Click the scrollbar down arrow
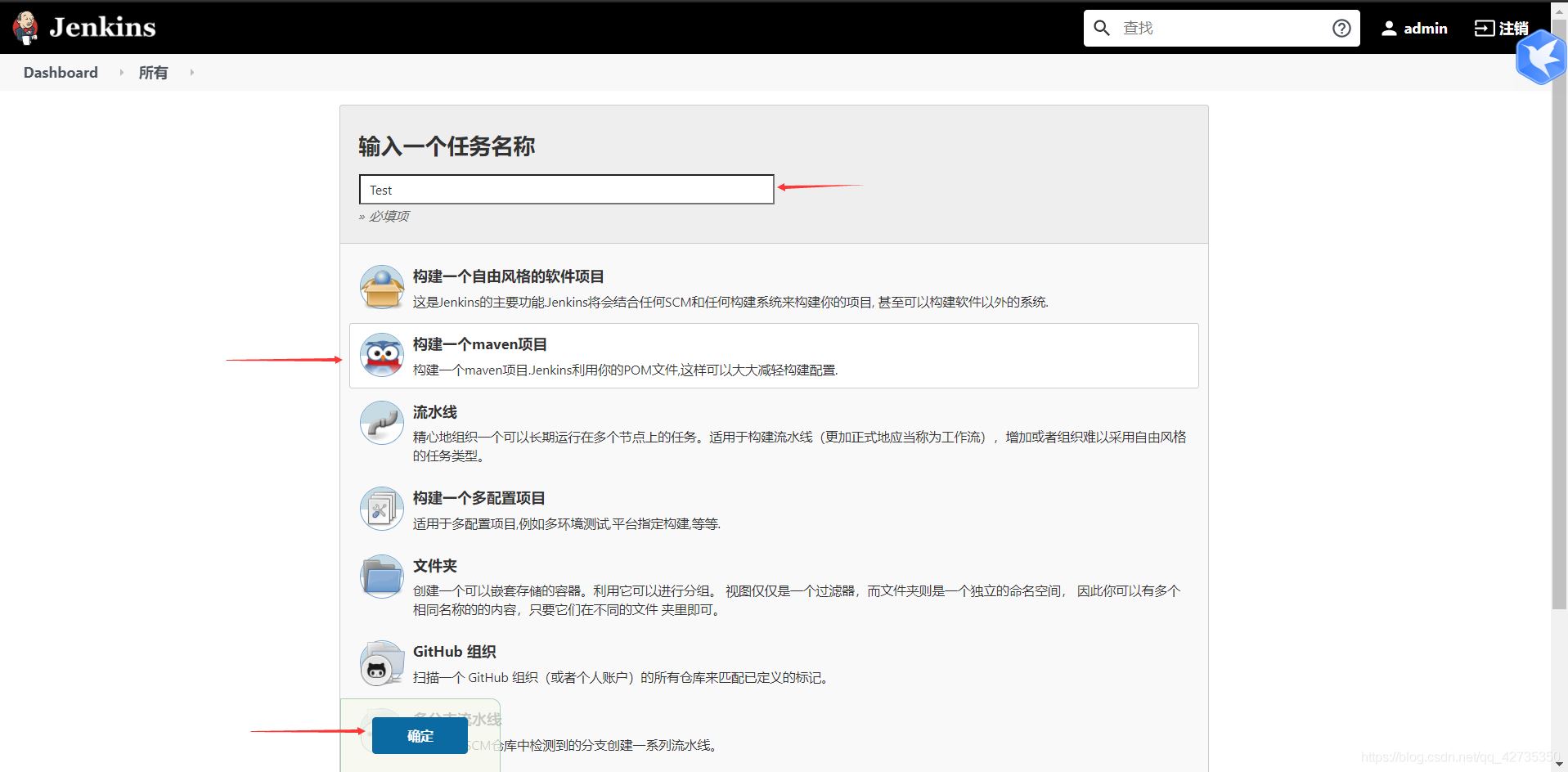This screenshot has width=1568, height=772. tap(1558, 764)
